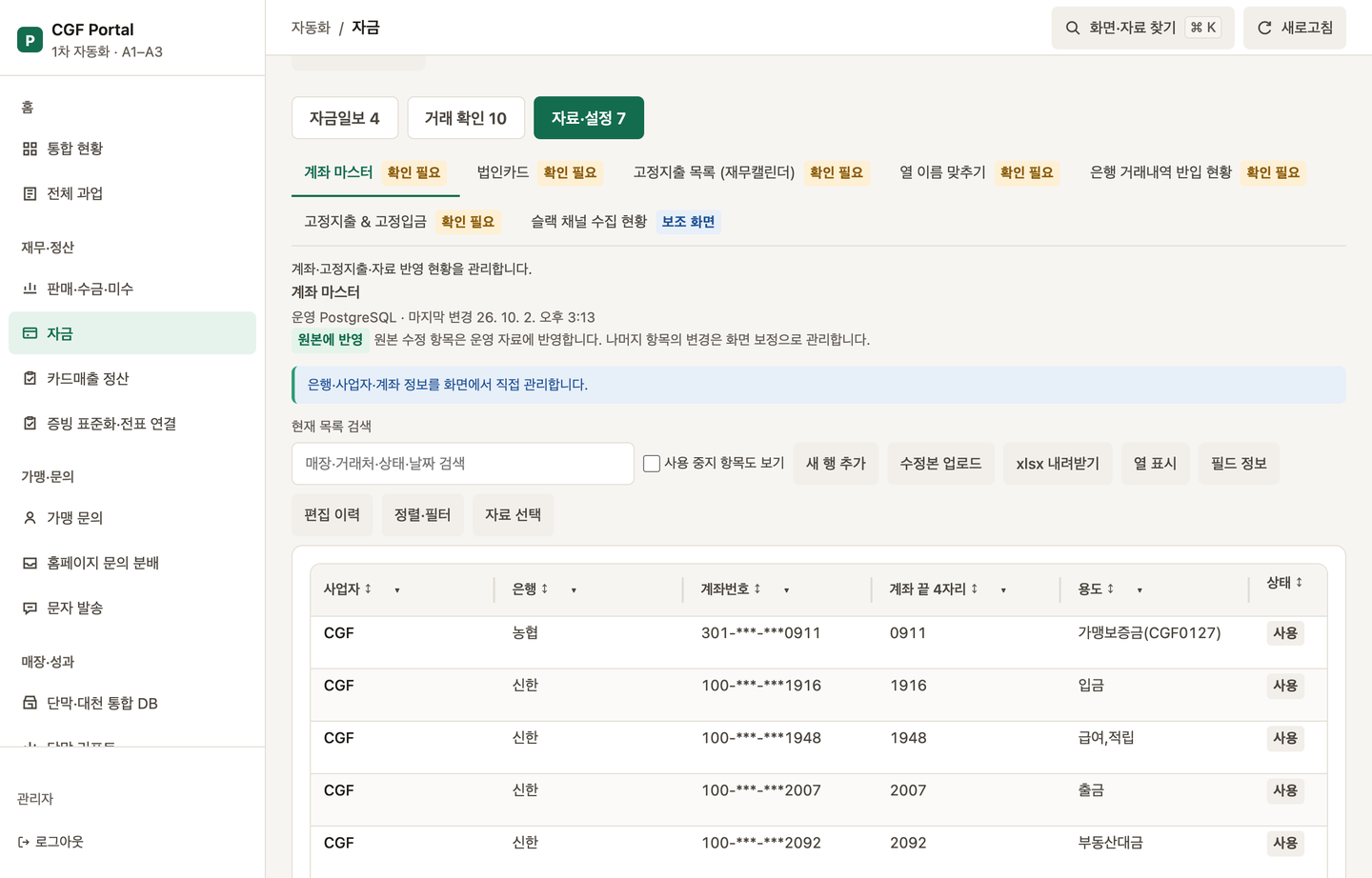
Task: Click the 증빙 표준화·전표 연결 icon
Action: (30, 423)
